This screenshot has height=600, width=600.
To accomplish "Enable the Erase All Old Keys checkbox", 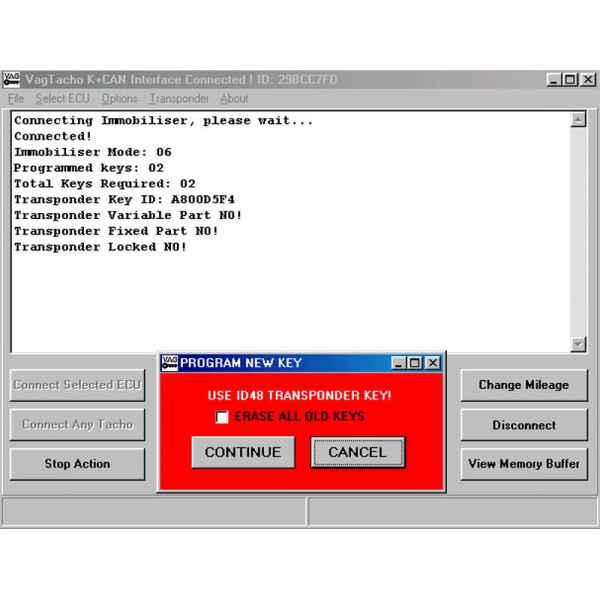I will [222, 417].
